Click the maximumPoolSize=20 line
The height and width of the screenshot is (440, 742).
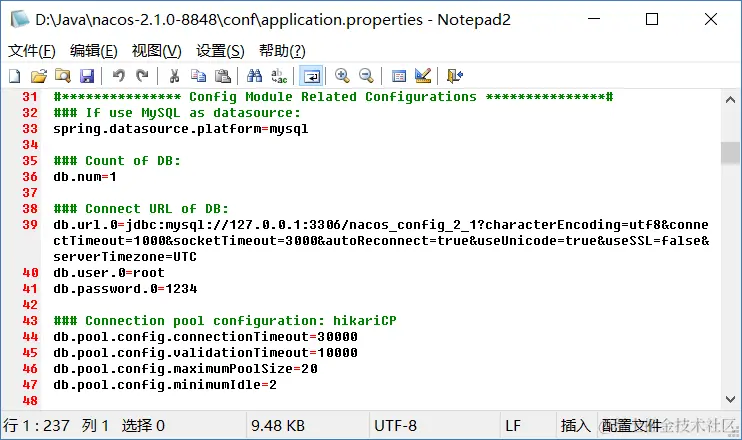[x=185, y=369]
